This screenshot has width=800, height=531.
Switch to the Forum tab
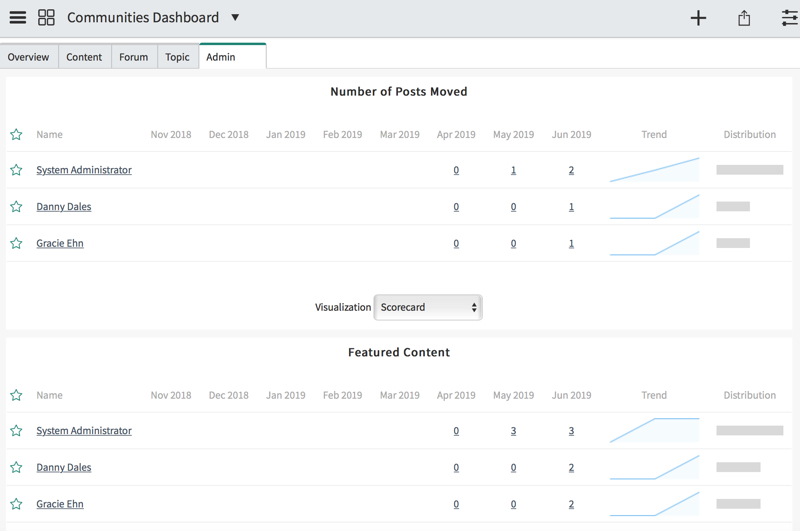pyautogui.click(x=134, y=57)
